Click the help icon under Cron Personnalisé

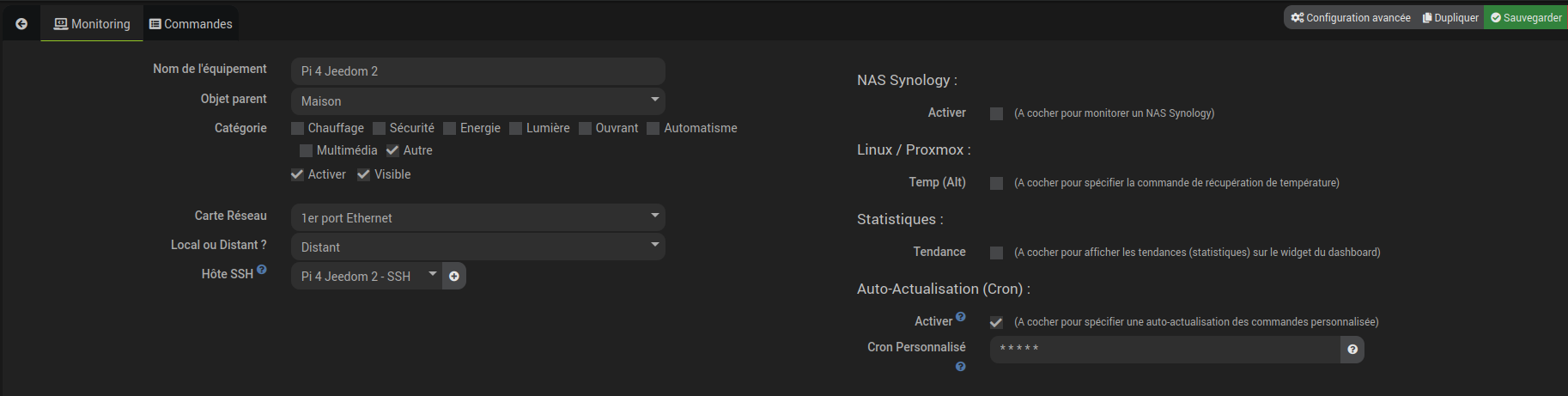[961, 367]
